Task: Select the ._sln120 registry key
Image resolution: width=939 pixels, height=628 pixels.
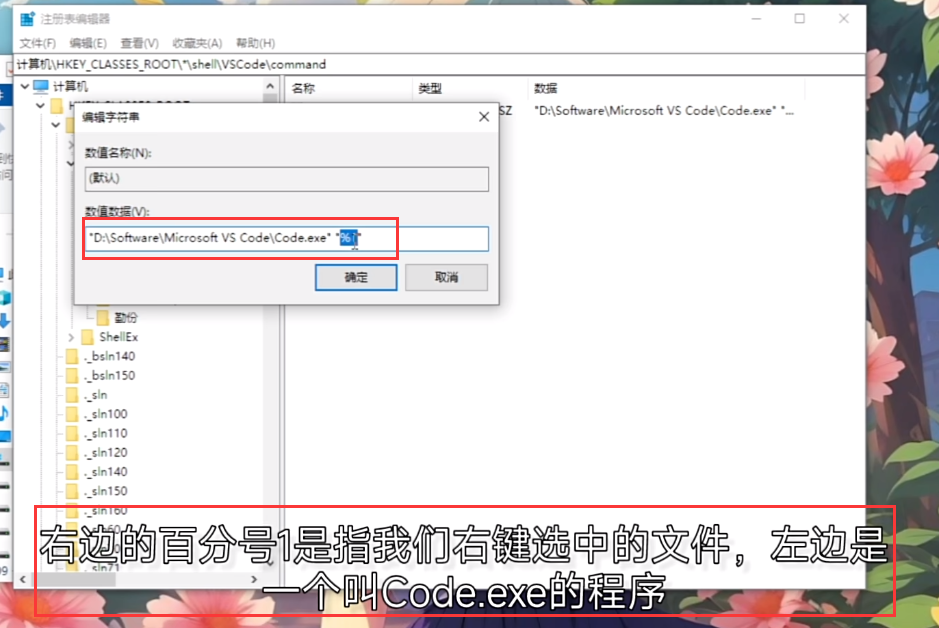Action: point(106,453)
